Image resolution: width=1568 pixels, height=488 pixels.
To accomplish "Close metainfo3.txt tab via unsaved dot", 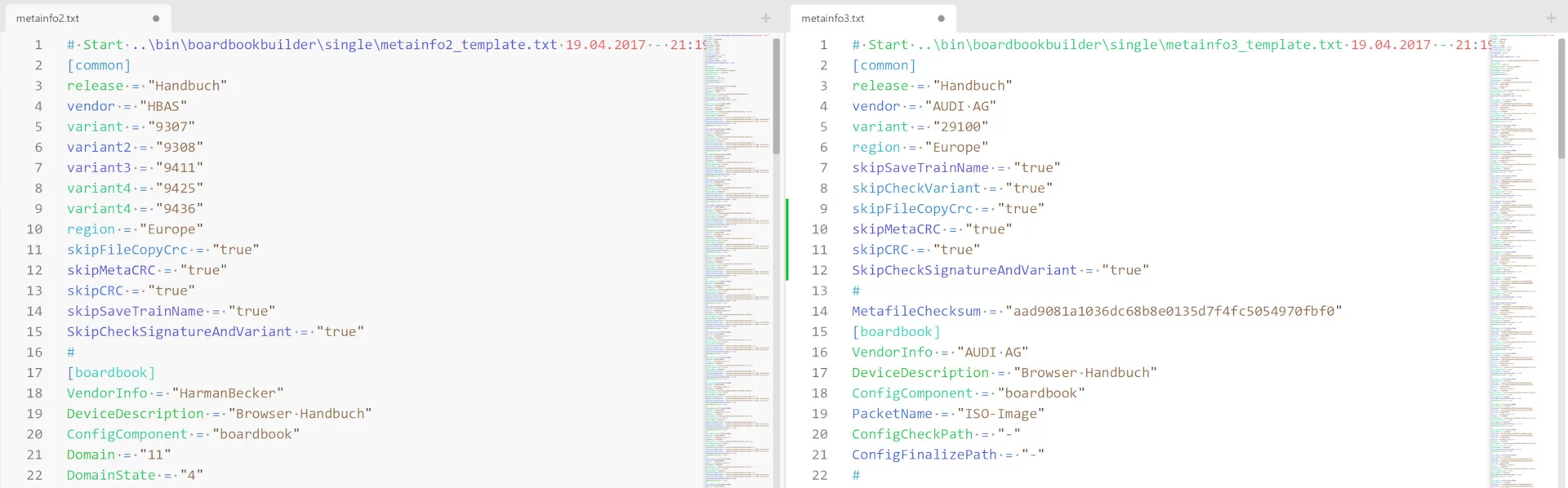I will 941,18.
